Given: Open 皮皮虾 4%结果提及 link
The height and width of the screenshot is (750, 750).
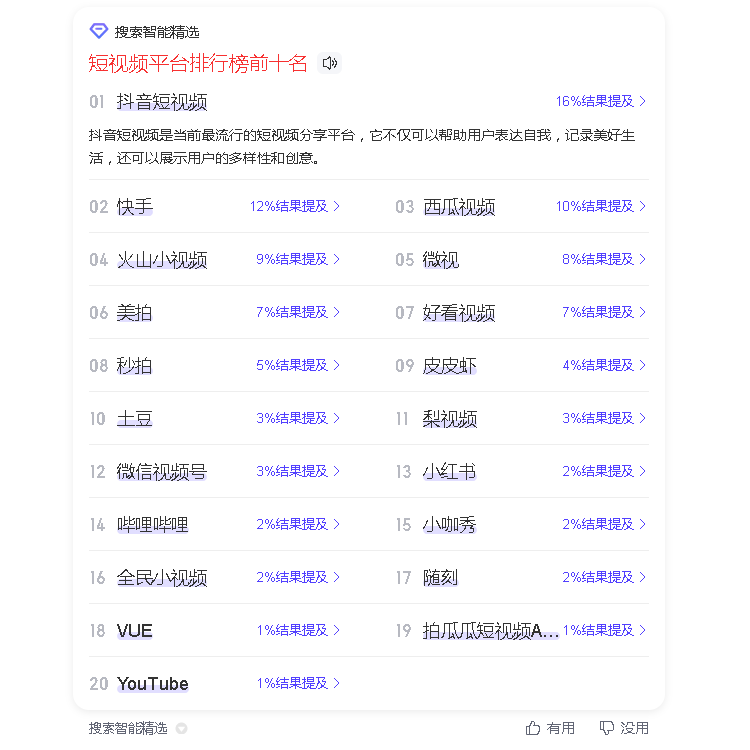Looking at the screenshot, I should point(604,365).
